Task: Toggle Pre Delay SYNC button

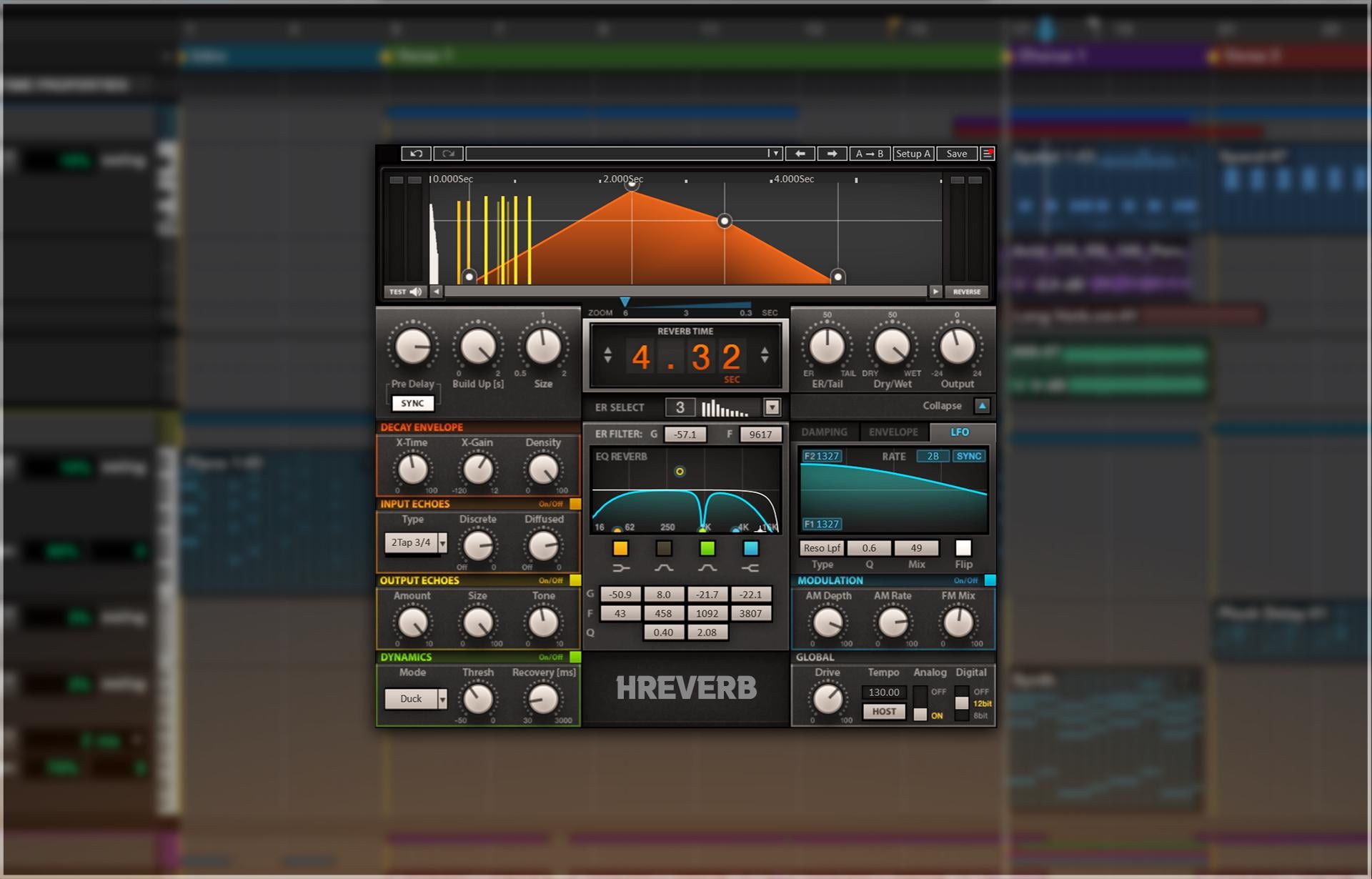Action: (x=412, y=403)
